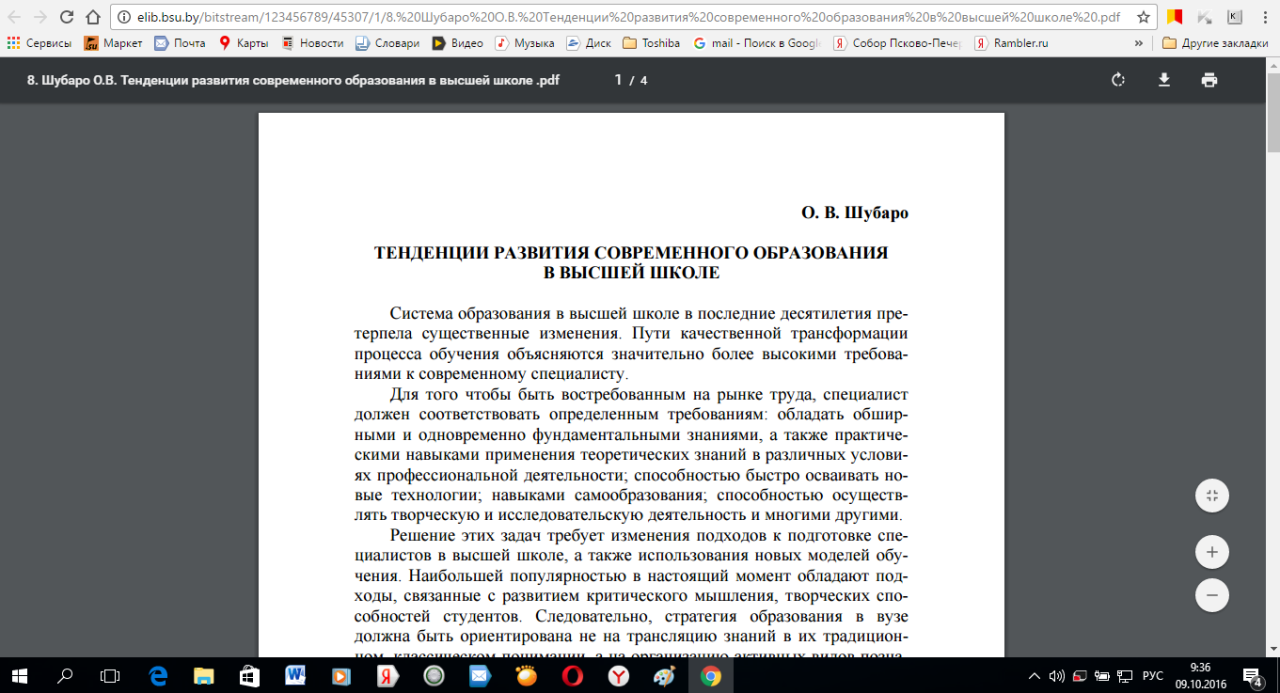
Task: Click the heading ТЕНДЕНЦИИ РАЗВИТИЯ СОВРЕМЕННОГО ОБРАЗОВАНИЯ
Action: 631,253
